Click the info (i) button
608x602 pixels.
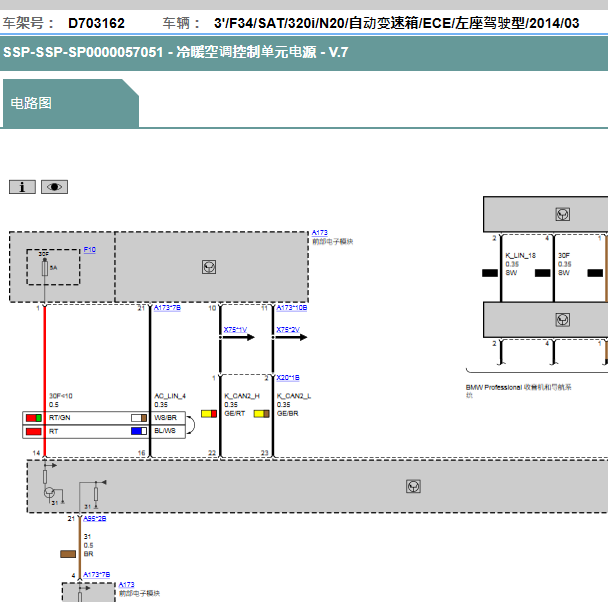coord(22,187)
